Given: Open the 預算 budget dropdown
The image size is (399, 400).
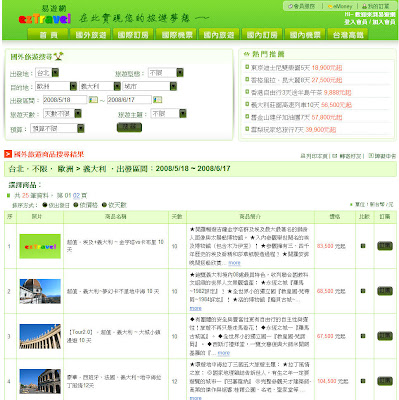Looking at the screenshot, I should (57, 128).
